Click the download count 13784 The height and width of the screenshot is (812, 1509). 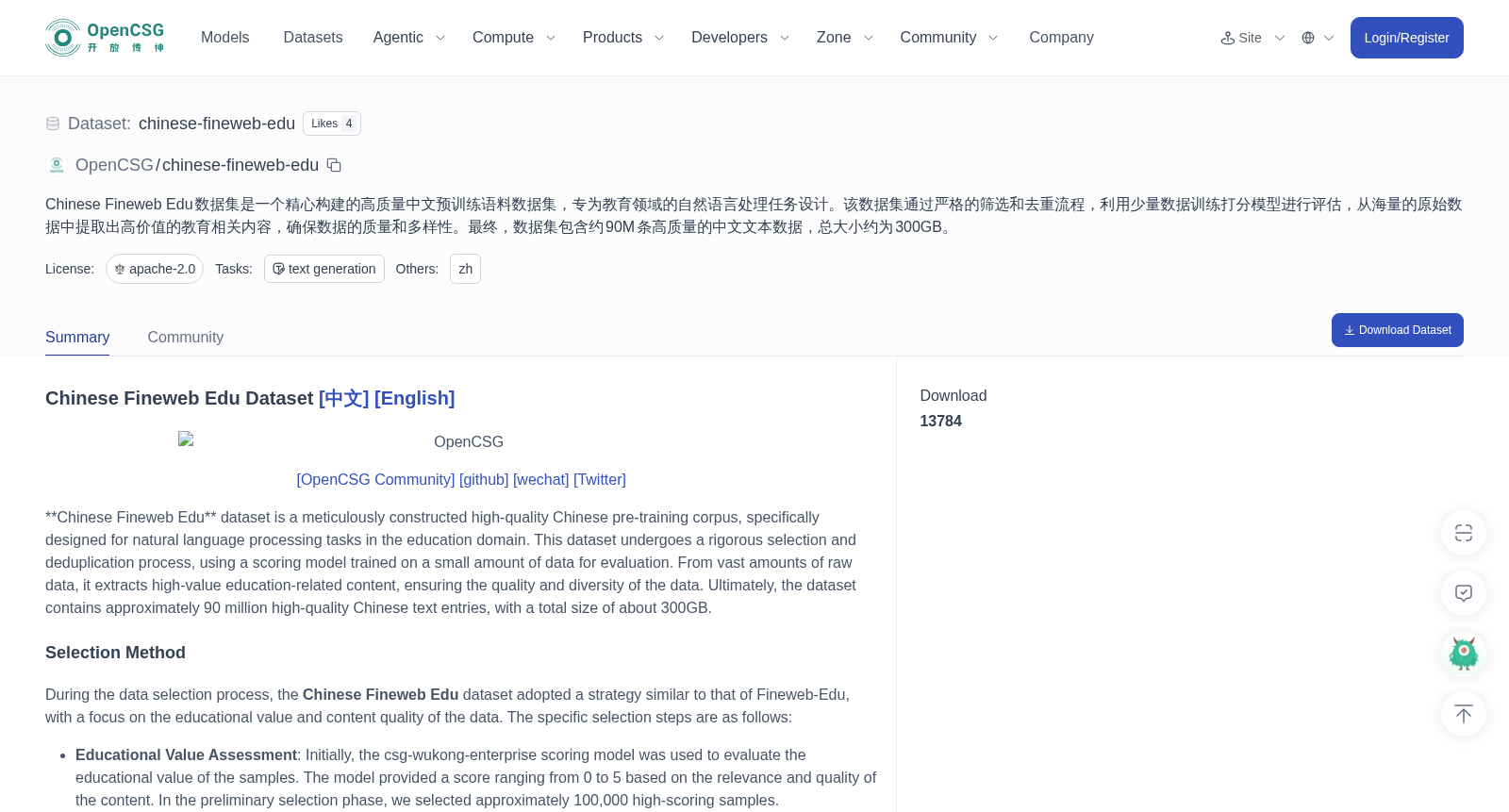point(940,421)
